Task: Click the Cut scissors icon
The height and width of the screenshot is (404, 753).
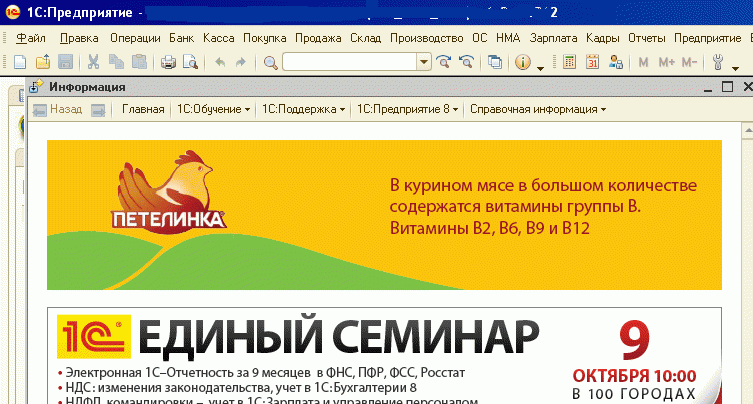Action: (93, 62)
